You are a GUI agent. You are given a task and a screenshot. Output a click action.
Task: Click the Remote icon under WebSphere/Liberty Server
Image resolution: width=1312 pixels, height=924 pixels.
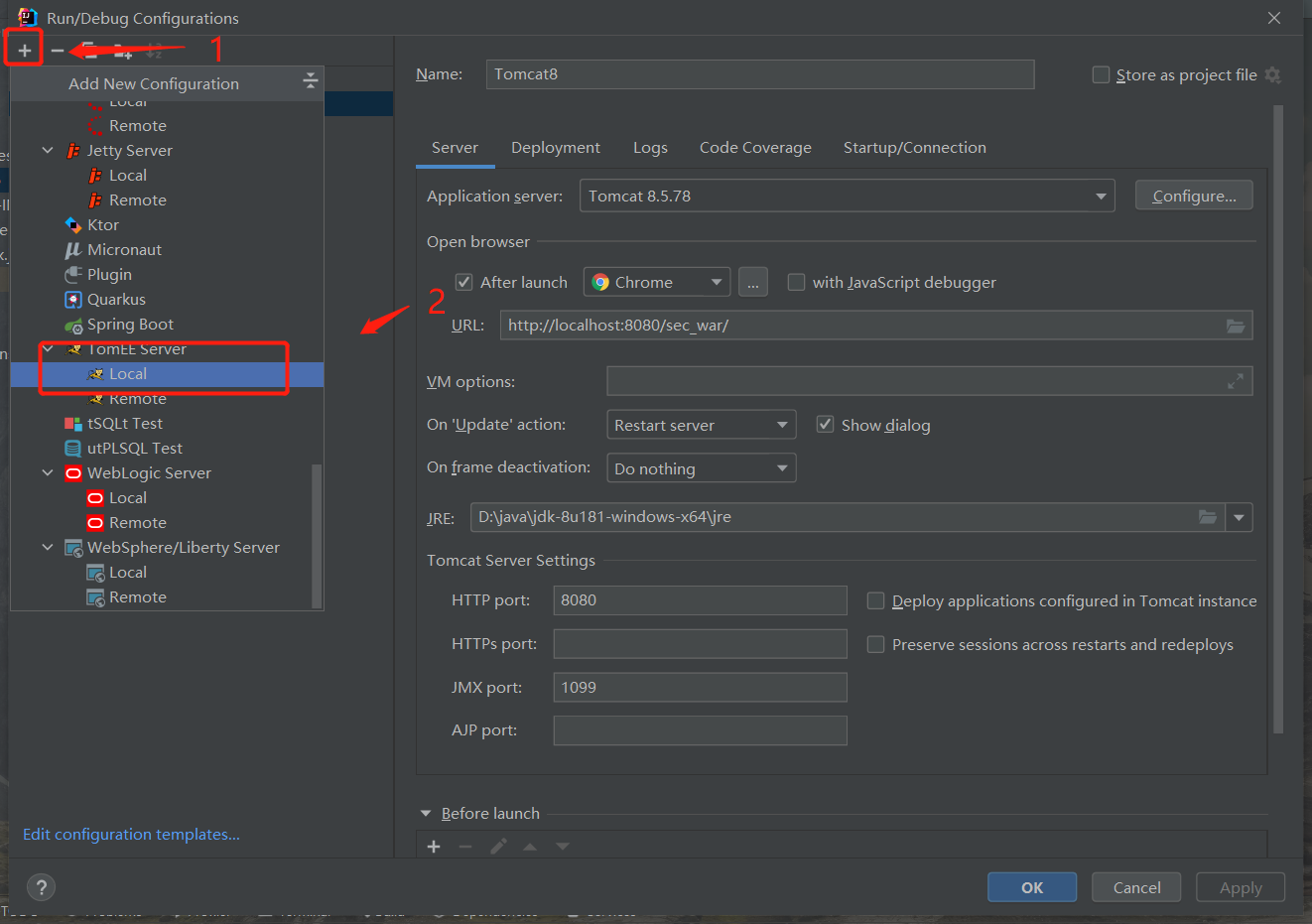coord(95,597)
